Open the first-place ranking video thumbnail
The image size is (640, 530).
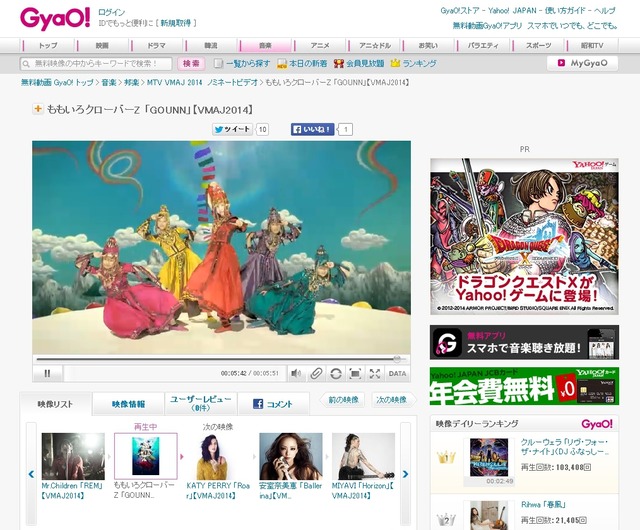[x=489, y=457]
